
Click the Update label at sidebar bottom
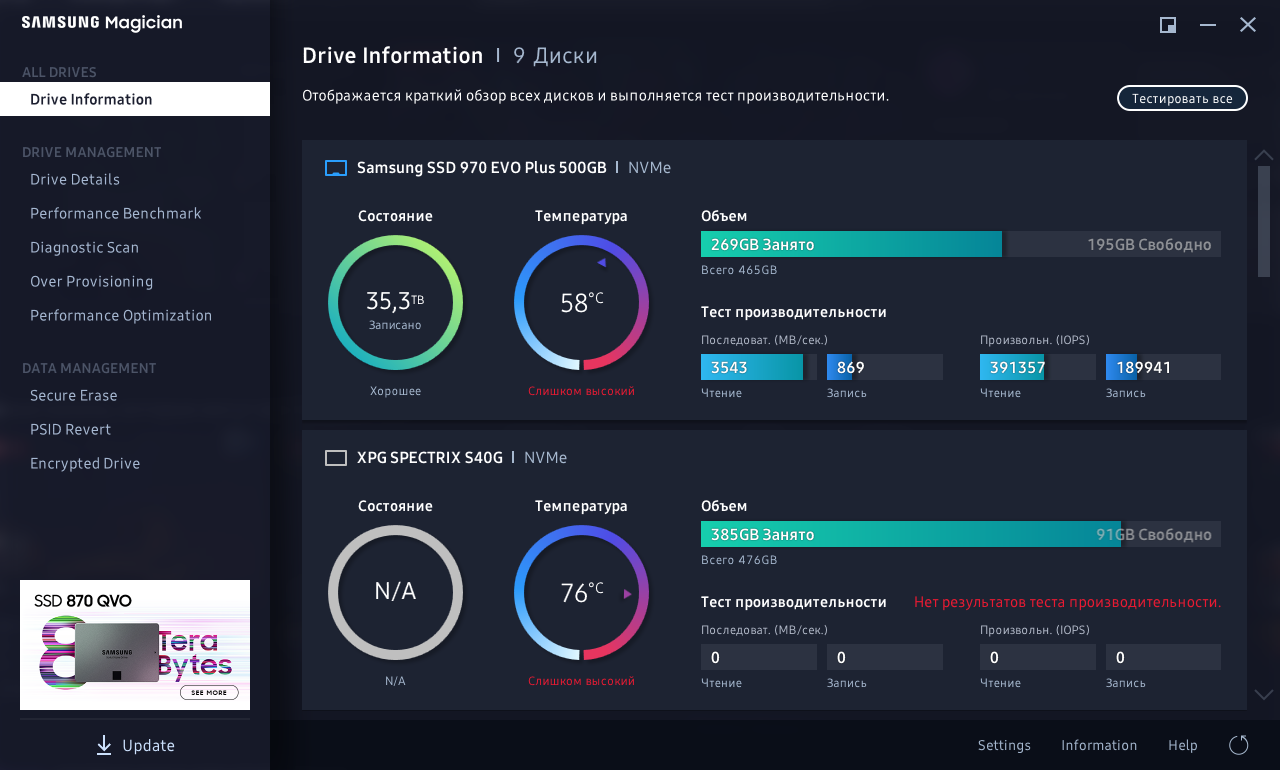[x=148, y=746]
